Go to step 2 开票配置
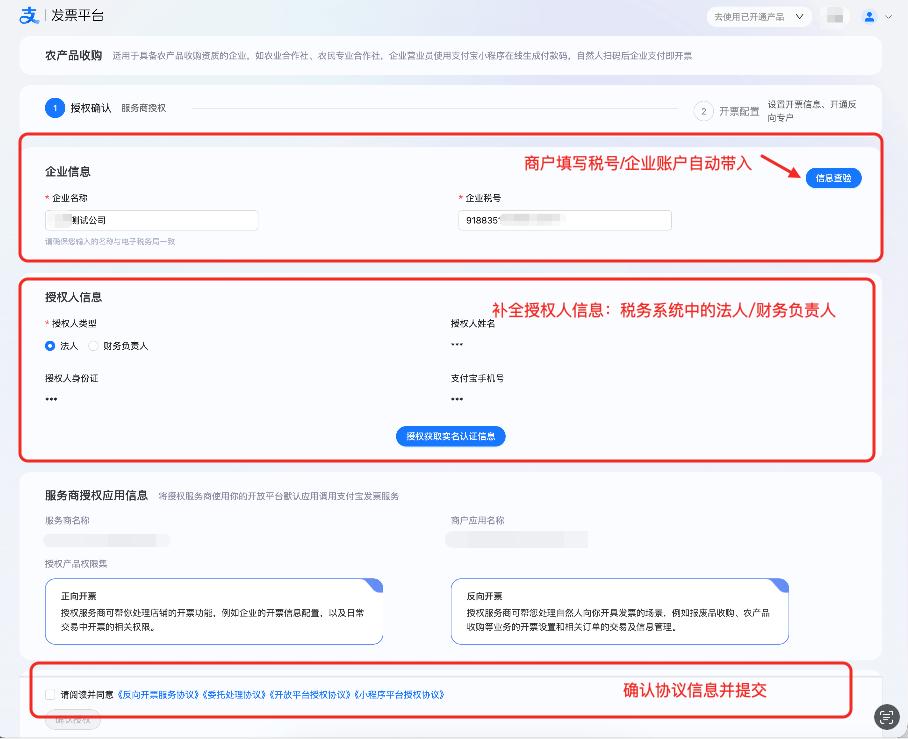 (x=726, y=111)
